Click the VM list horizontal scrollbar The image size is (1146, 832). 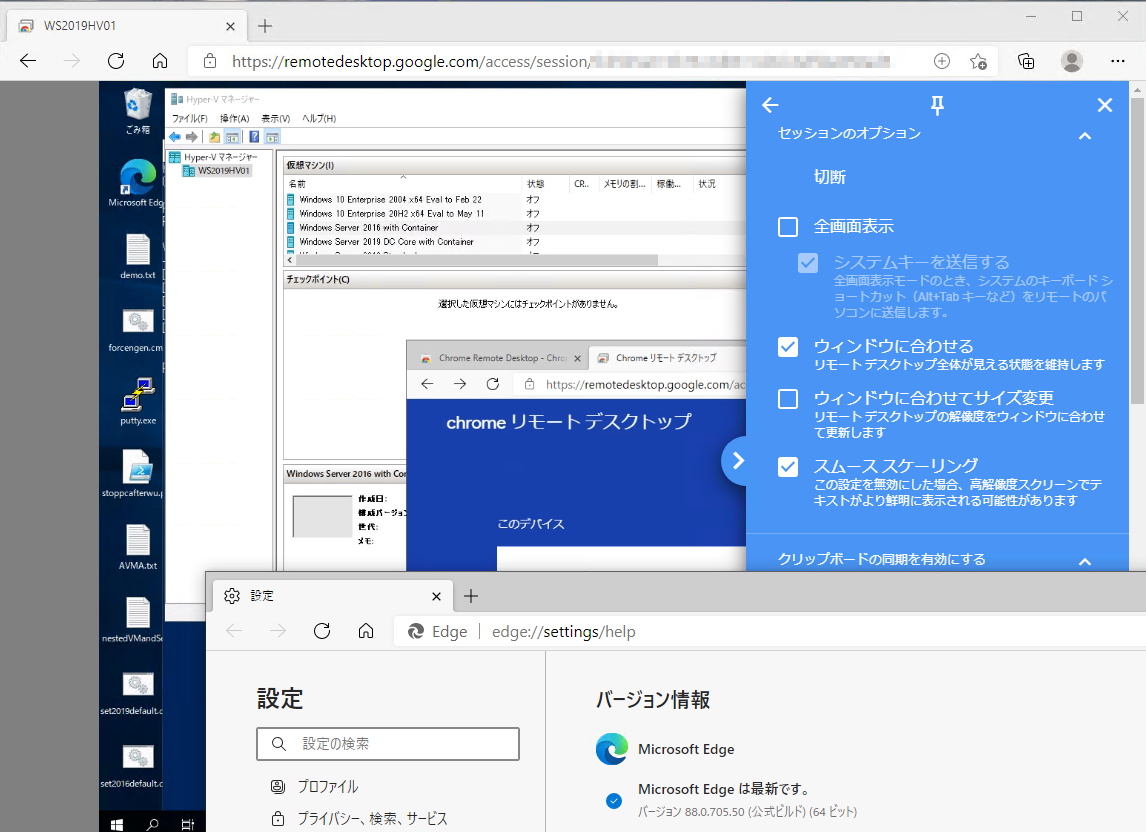pyautogui.click(x=476, y=260)
